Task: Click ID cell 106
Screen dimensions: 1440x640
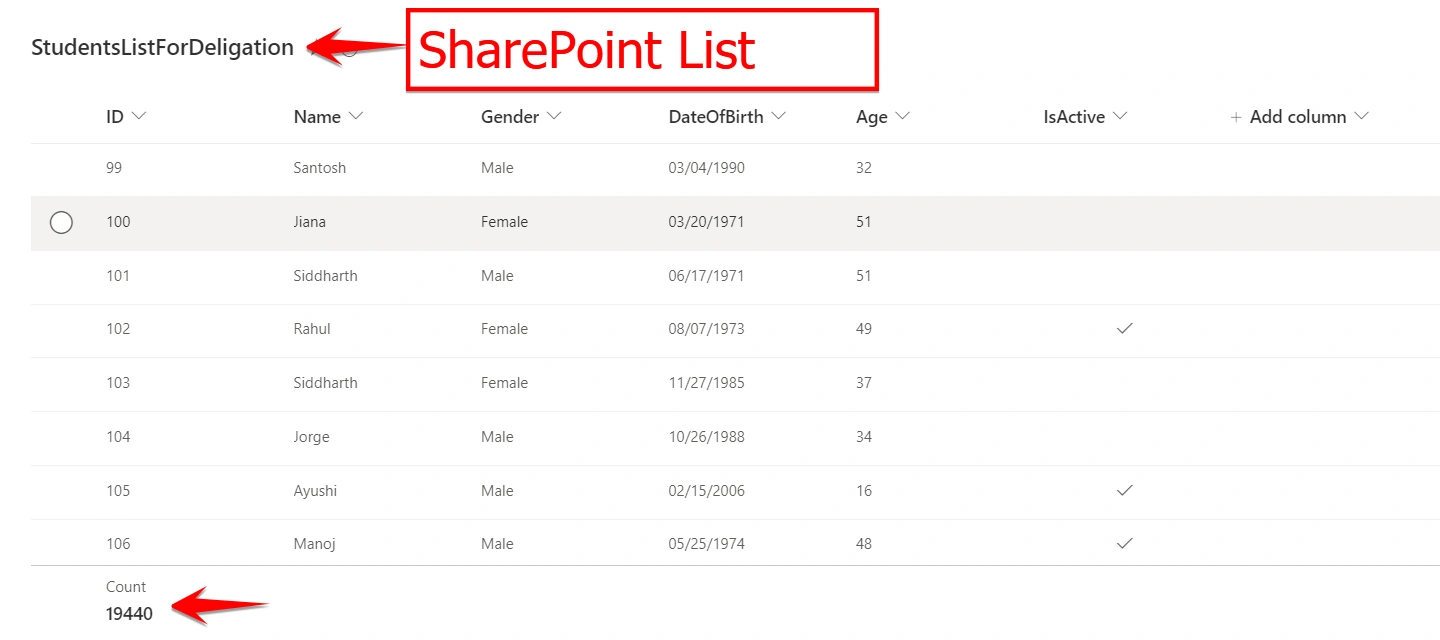Action: [x=118, y=544]
